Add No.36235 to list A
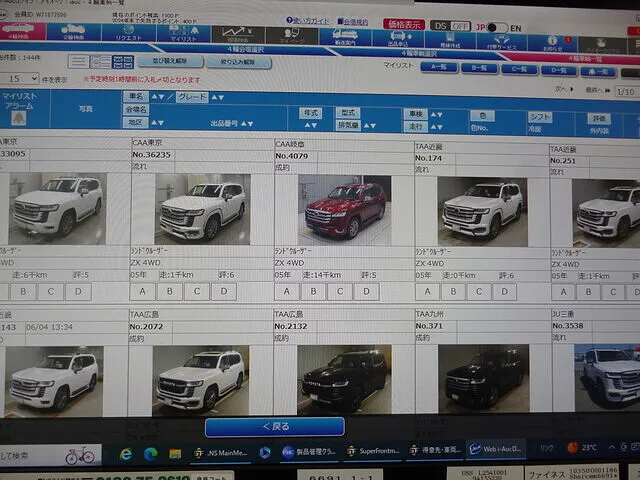 (142, 291)
